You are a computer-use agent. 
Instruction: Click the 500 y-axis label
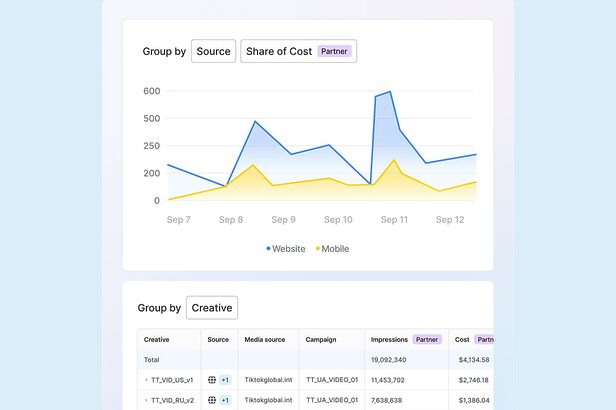pyautogui.click(x=152, y=119)
